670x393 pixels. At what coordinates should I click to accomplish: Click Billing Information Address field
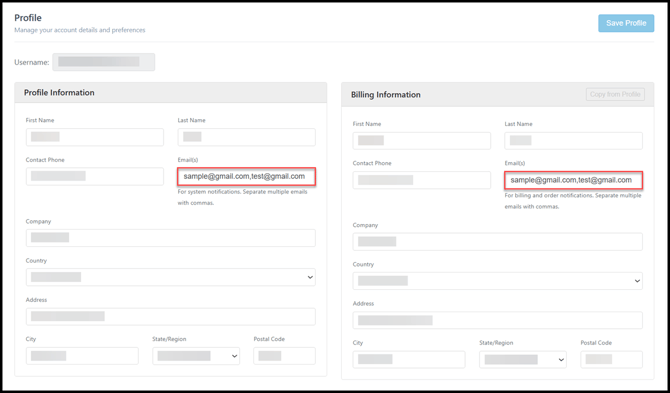point(498,320)
